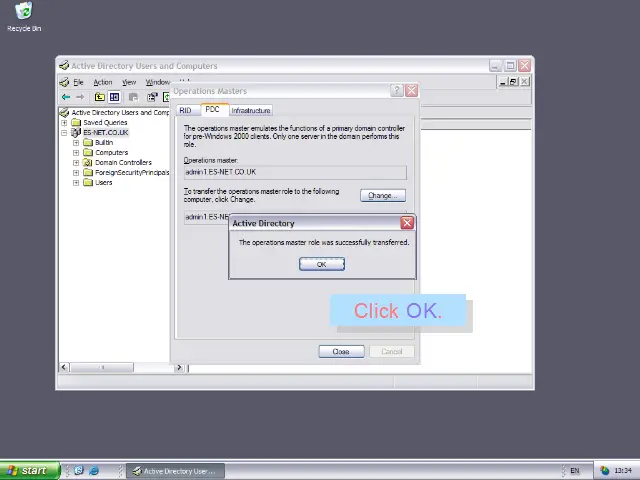Click the Back arrow toolbar icon

66,97
